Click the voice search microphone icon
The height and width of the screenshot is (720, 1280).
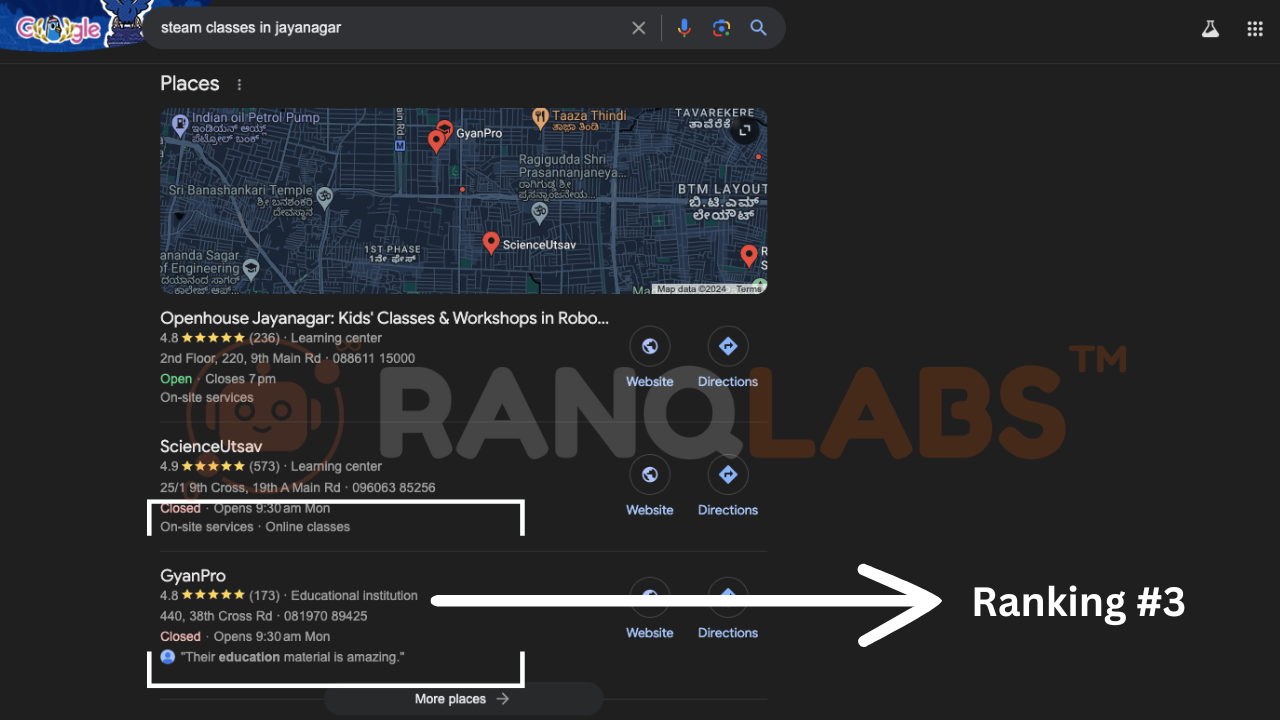(x=684, y=28)
